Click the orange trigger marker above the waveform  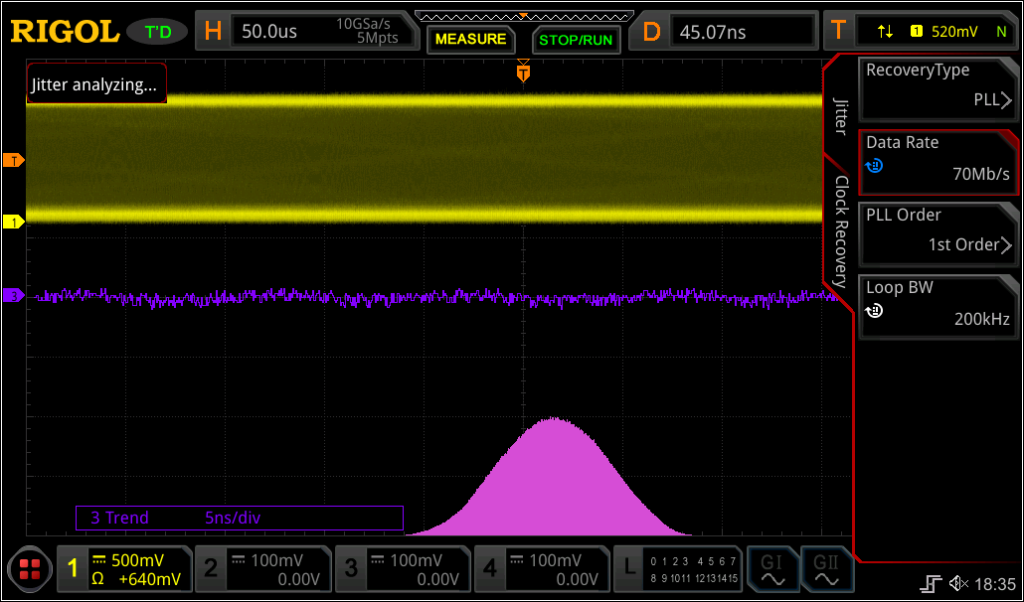[x=523, y=73]
